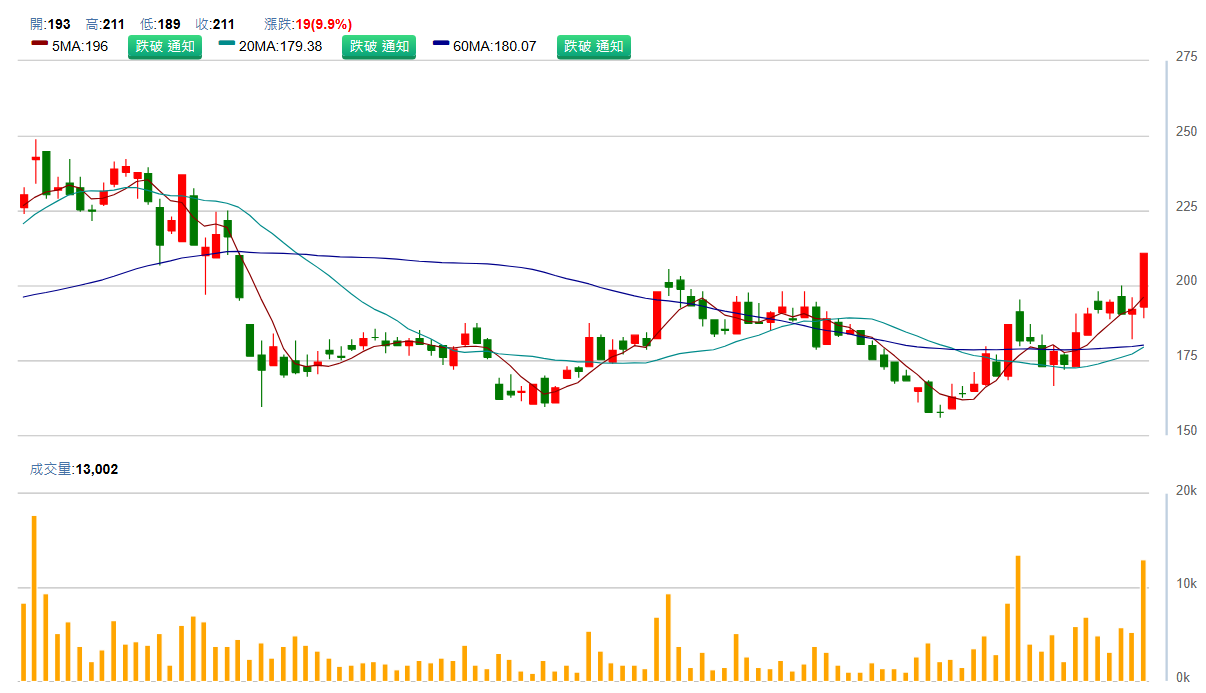
Task: Select the 5MA:196 label
Action: point(80,46)
